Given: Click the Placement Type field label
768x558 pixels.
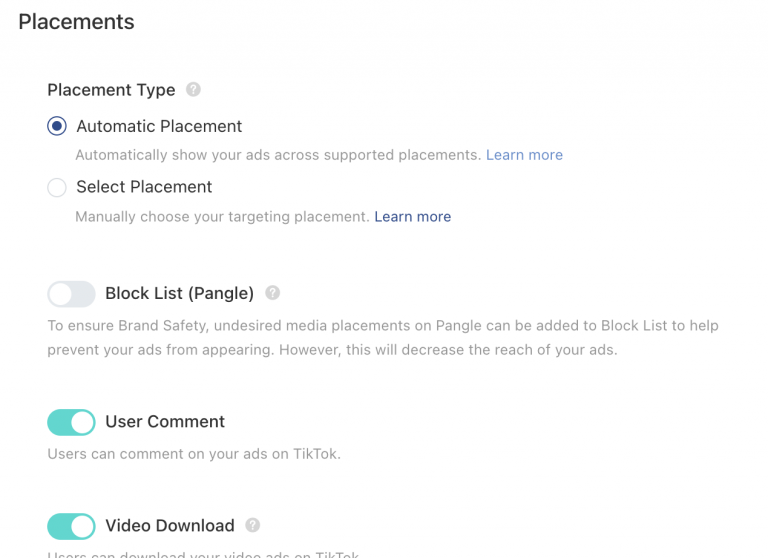Looking at the screenshot, I should 111,90.
